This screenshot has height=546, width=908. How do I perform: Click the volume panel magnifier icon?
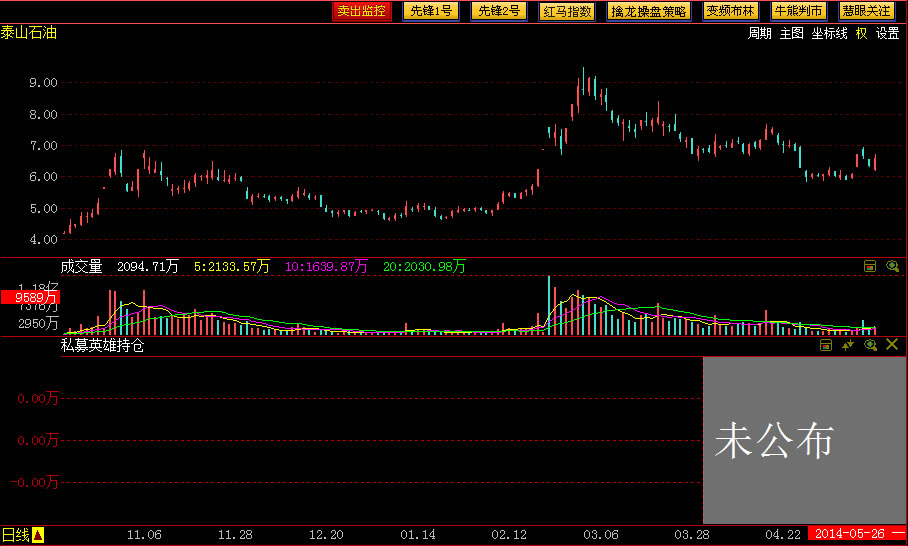pyautogui.click(x=892, y=266)
